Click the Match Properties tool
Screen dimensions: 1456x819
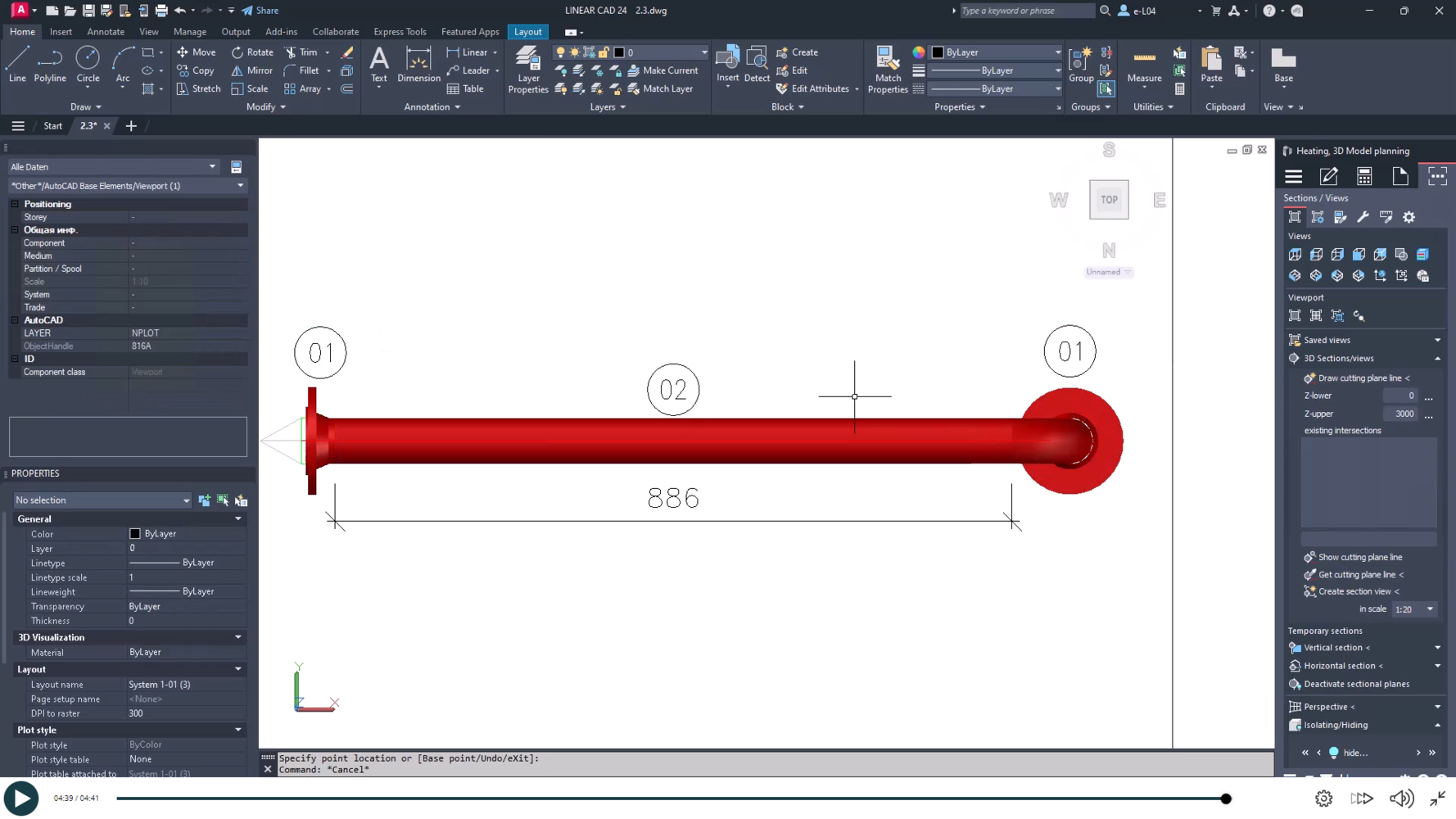coord(888,70)
